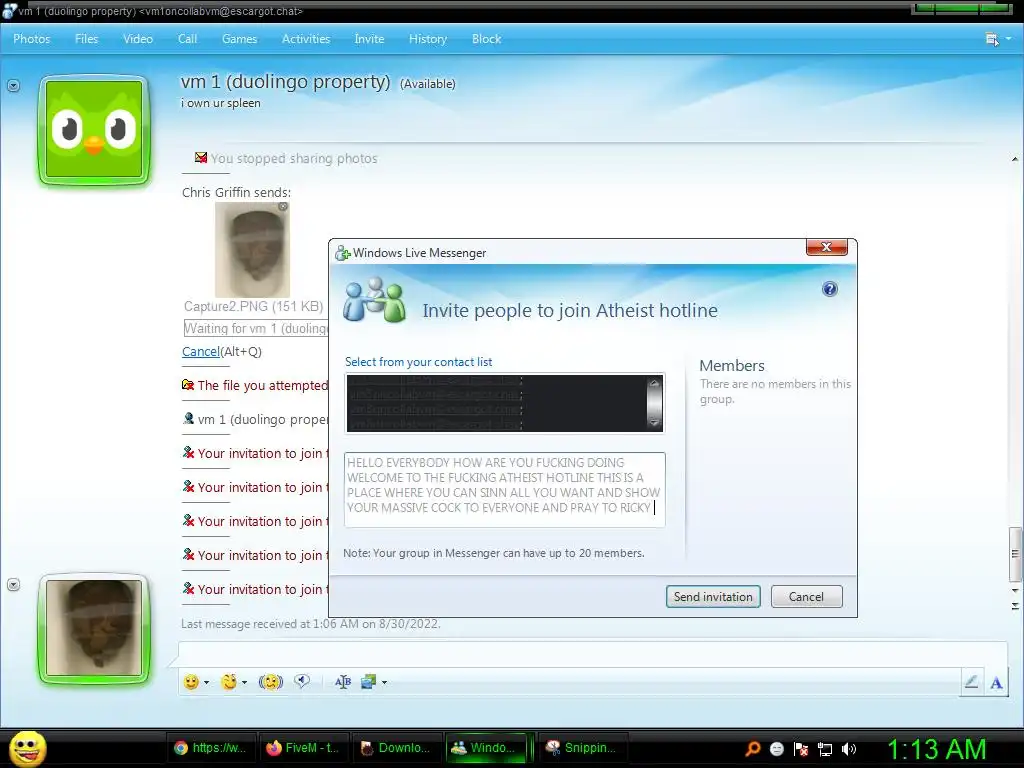Click Send invitation button
This screenshot has width=1024, height=768.
click(713, 596)
